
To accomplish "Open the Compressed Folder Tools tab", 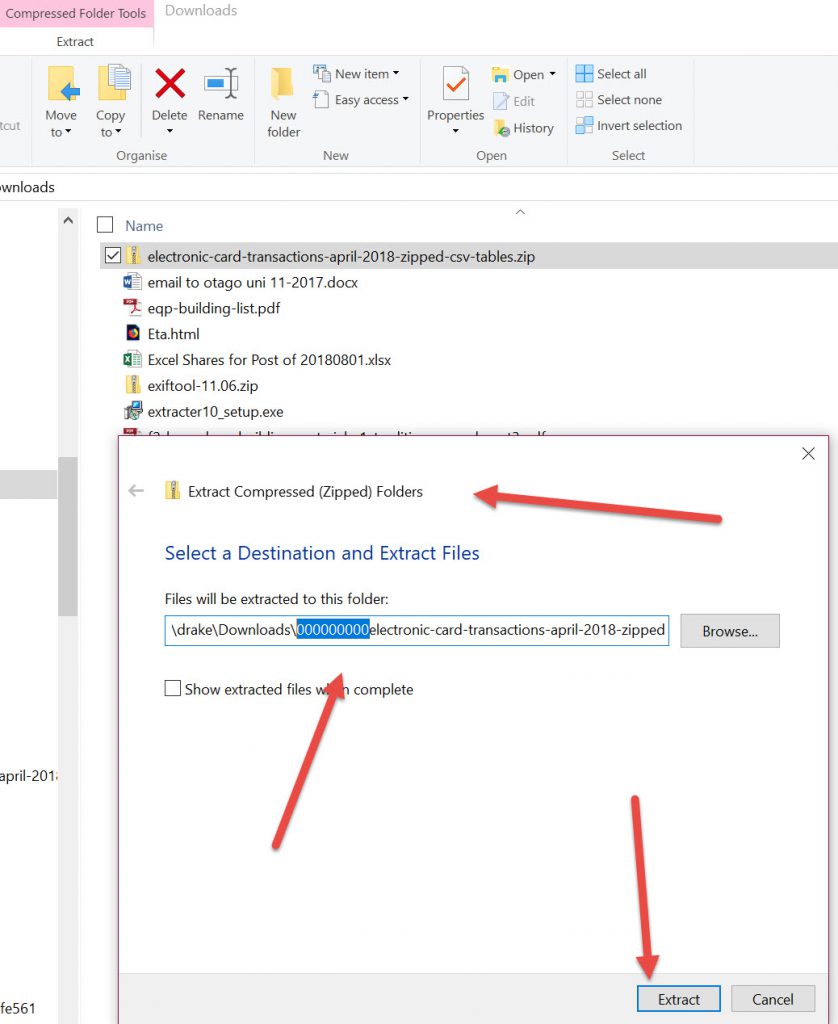I will [76, 14].
